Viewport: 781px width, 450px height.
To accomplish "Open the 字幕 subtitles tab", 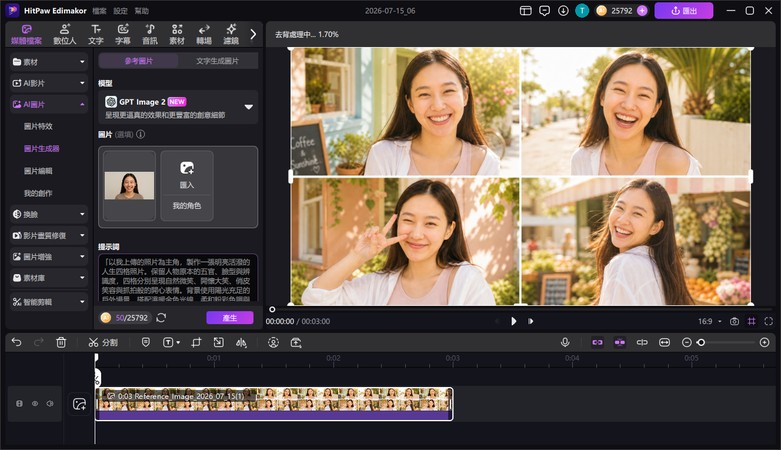I will 123,34.
